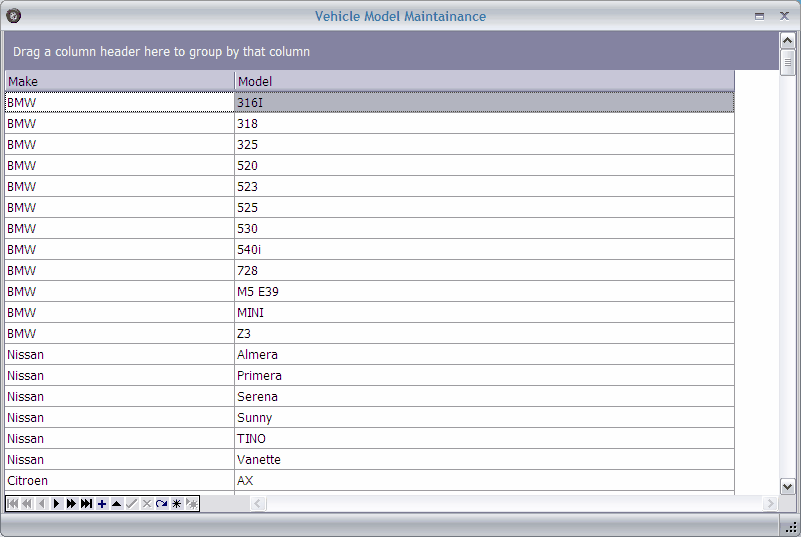This screenshot has width=801, height=537.
Task: Click Nissan make cell in Almera row
Action: click(x=120, y=354)
